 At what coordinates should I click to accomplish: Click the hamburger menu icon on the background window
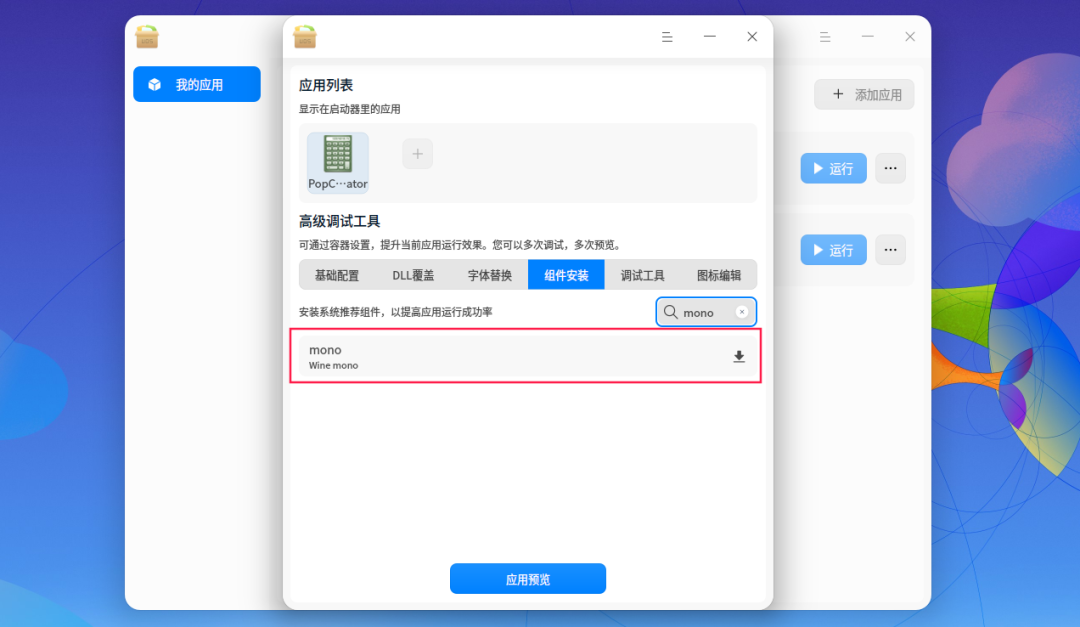(x=825, y=36)
